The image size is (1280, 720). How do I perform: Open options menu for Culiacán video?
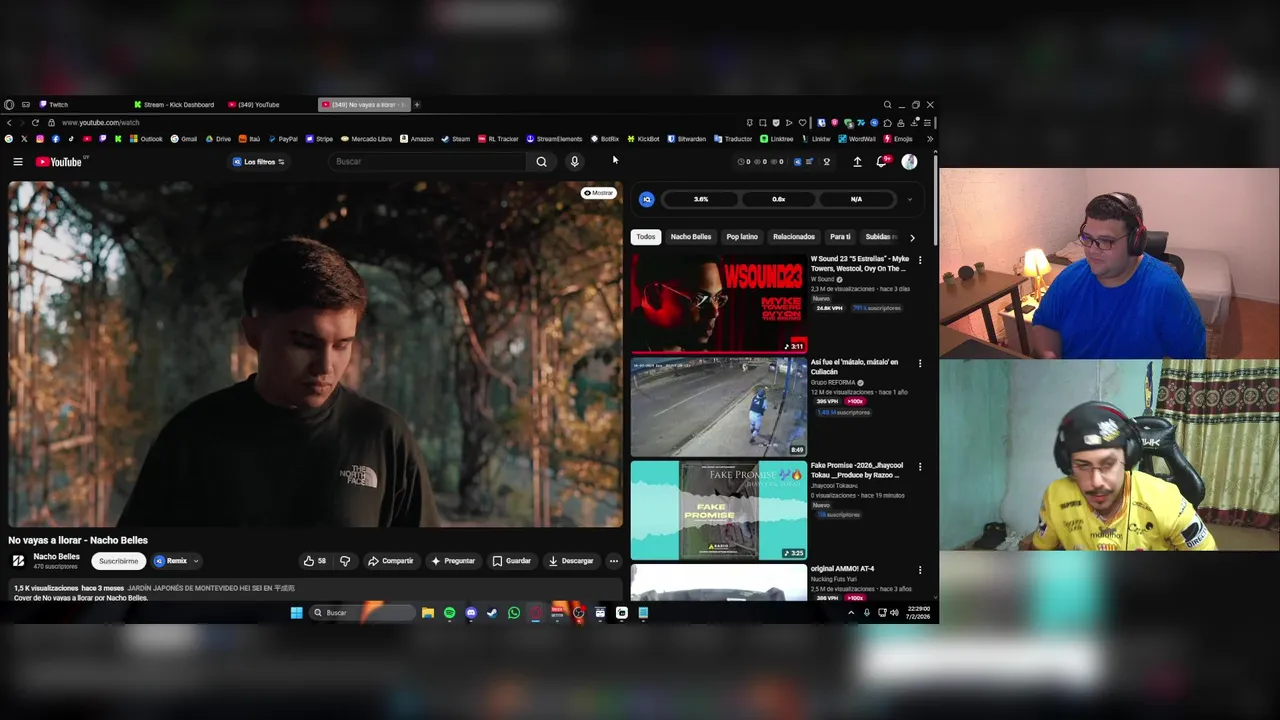(920, 363)
